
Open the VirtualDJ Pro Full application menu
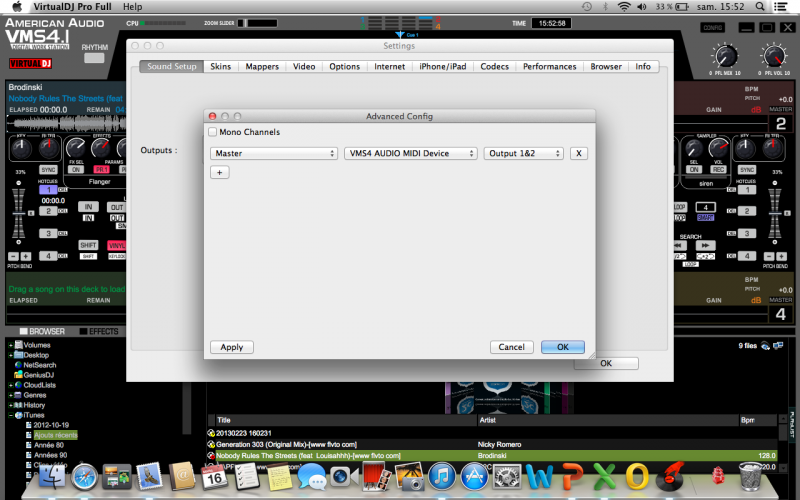click(72, 7)
